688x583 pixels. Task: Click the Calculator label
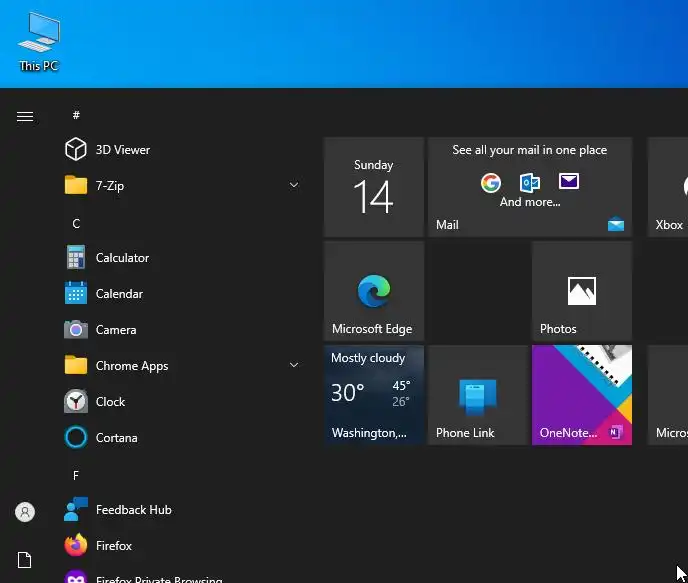(122, 258)
